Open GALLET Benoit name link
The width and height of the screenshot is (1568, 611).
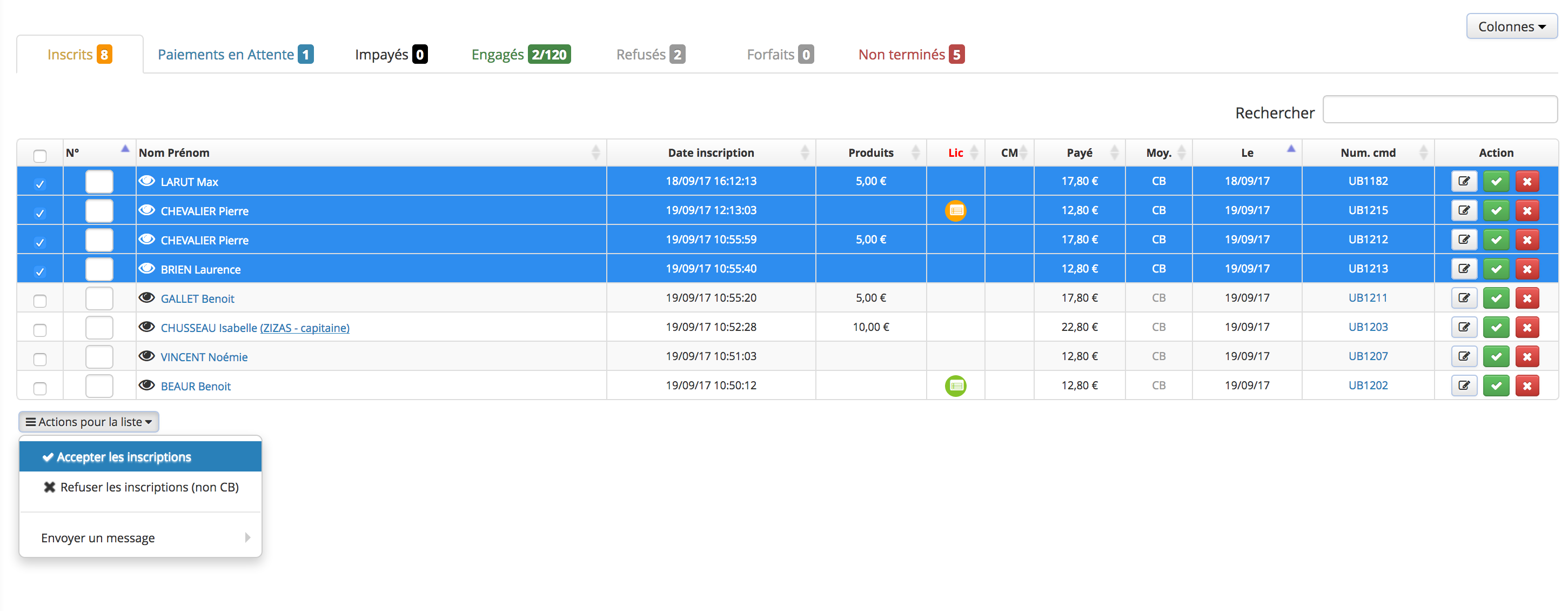pyautogui.click(x=197, y=298)
